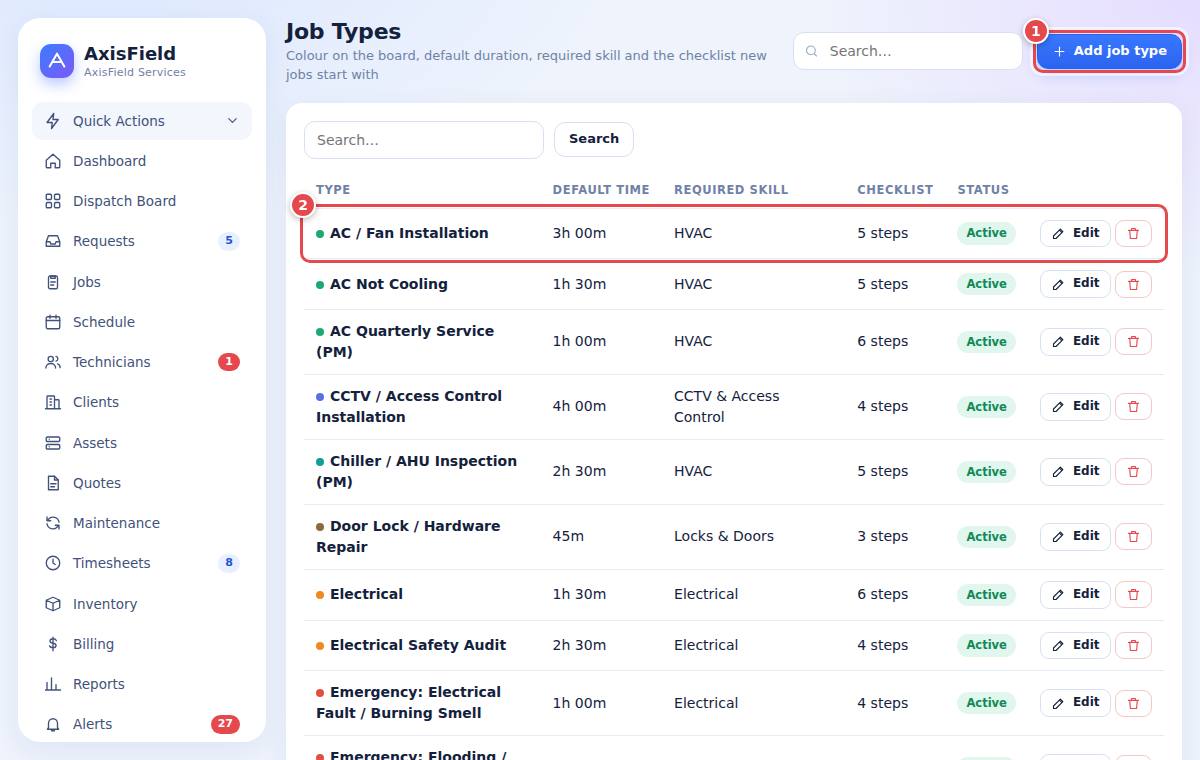This screenshot has width=1200, height=760.
Task: Click the Assets server icon
Action: click(x=53, y=443)
